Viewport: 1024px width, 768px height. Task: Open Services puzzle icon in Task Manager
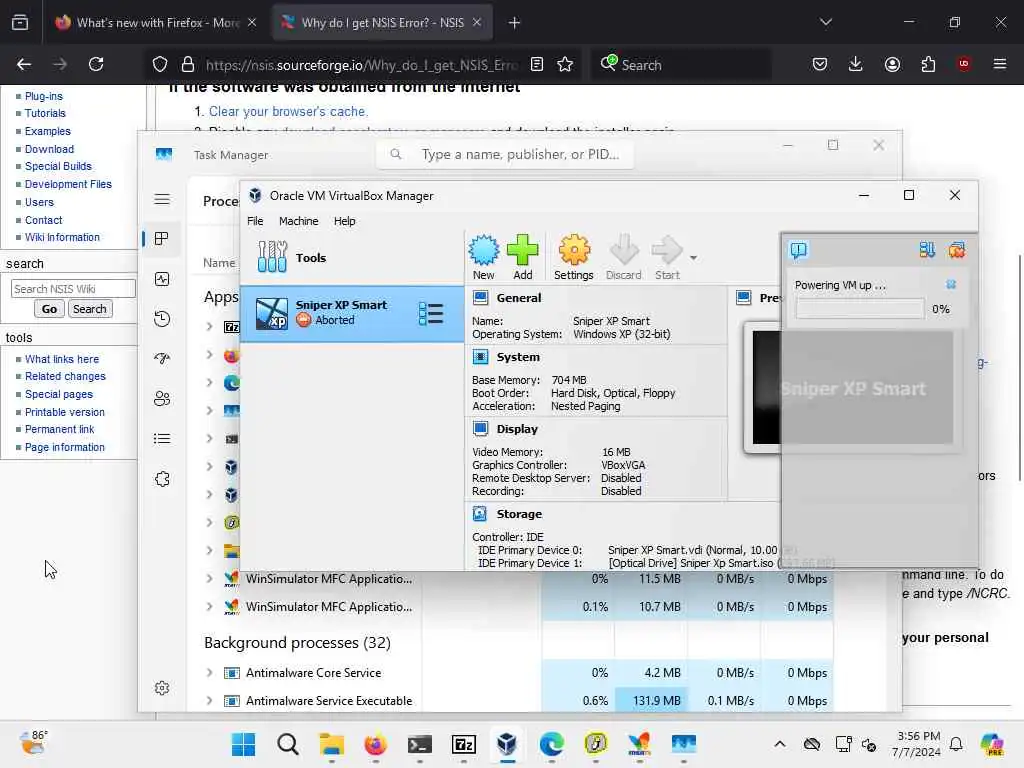tap(162, 479)
